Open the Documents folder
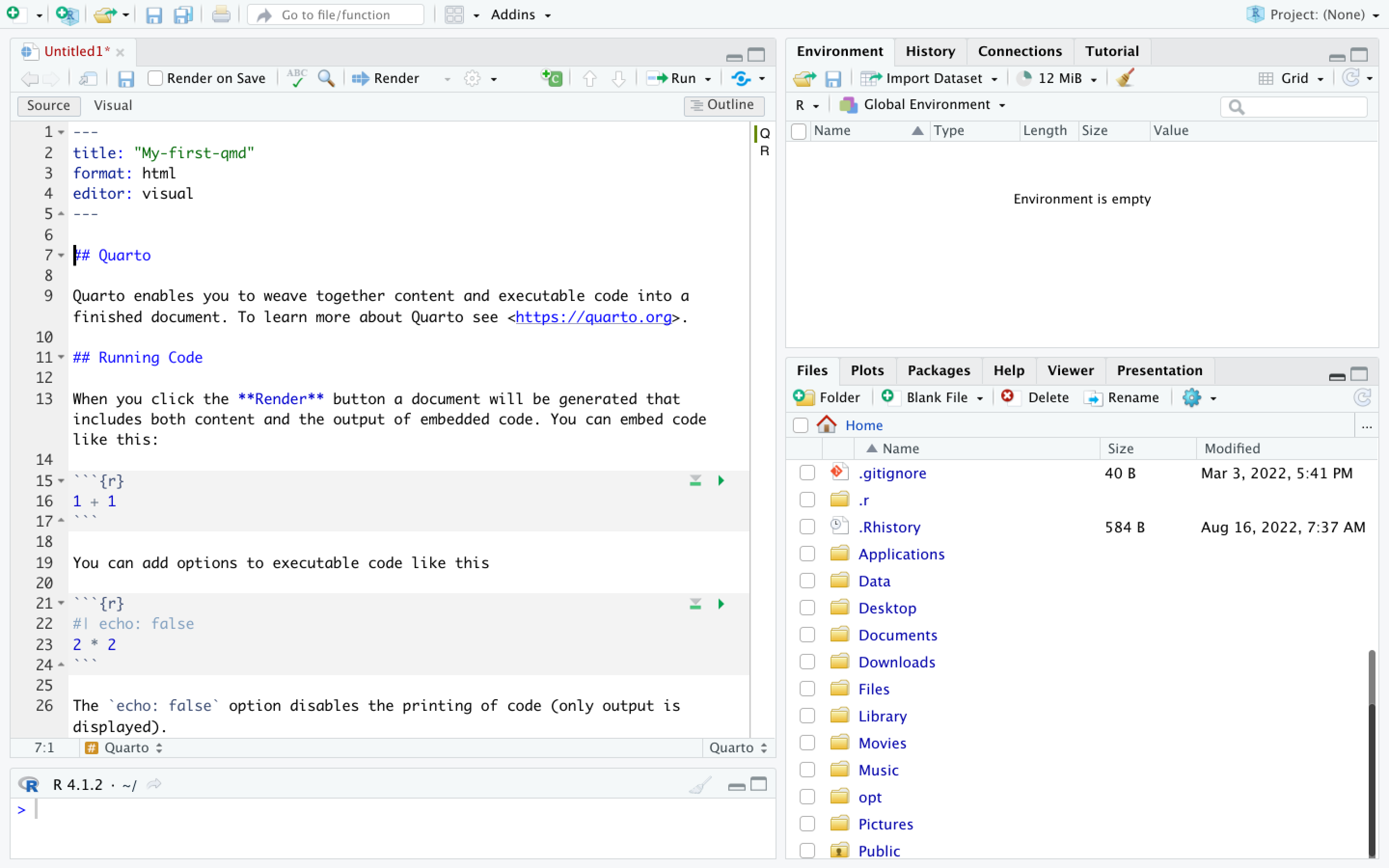The width and height of the screenshot is (1389, 868). point(897,635)
